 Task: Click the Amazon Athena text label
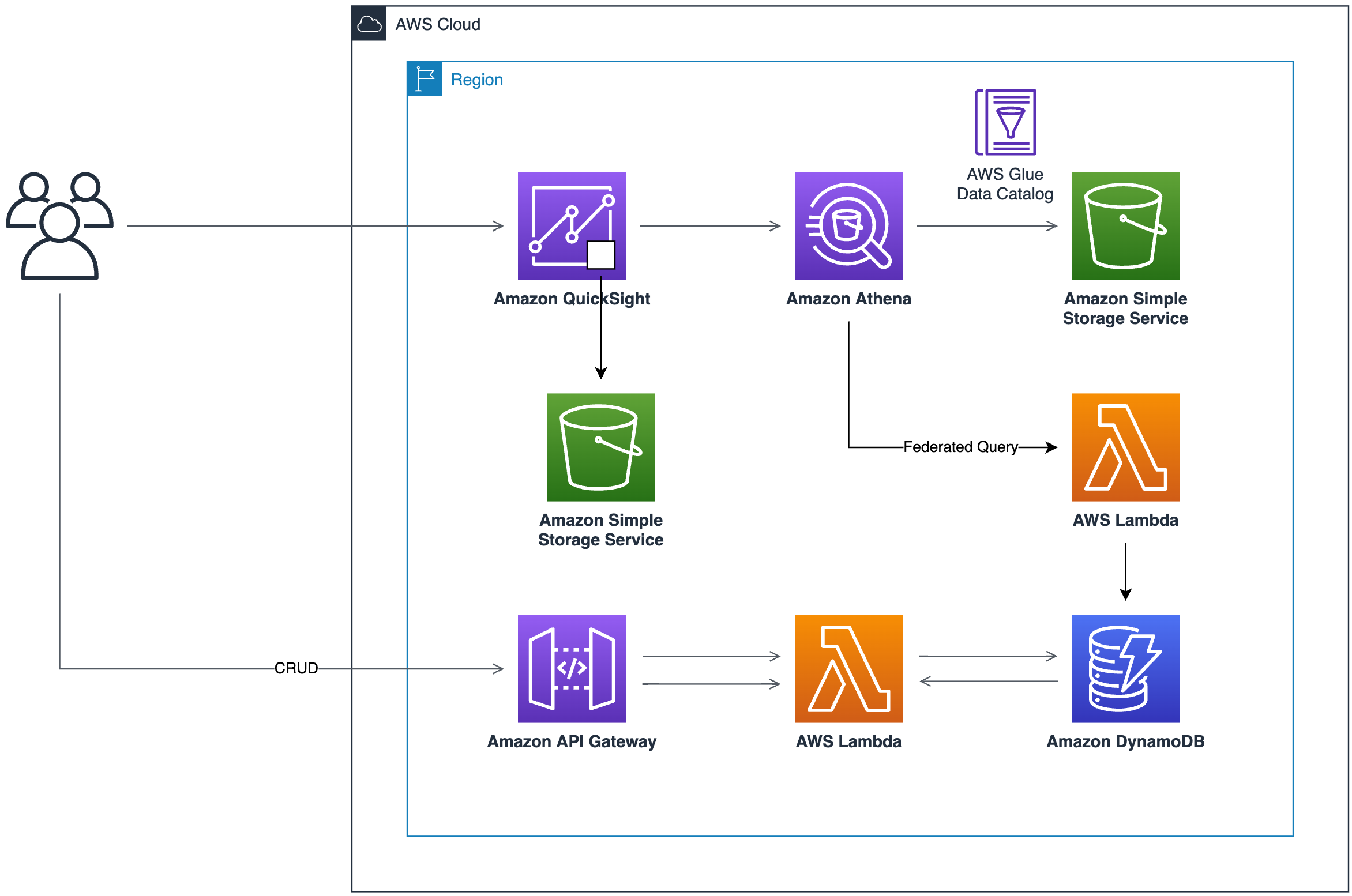pos(848,299)
